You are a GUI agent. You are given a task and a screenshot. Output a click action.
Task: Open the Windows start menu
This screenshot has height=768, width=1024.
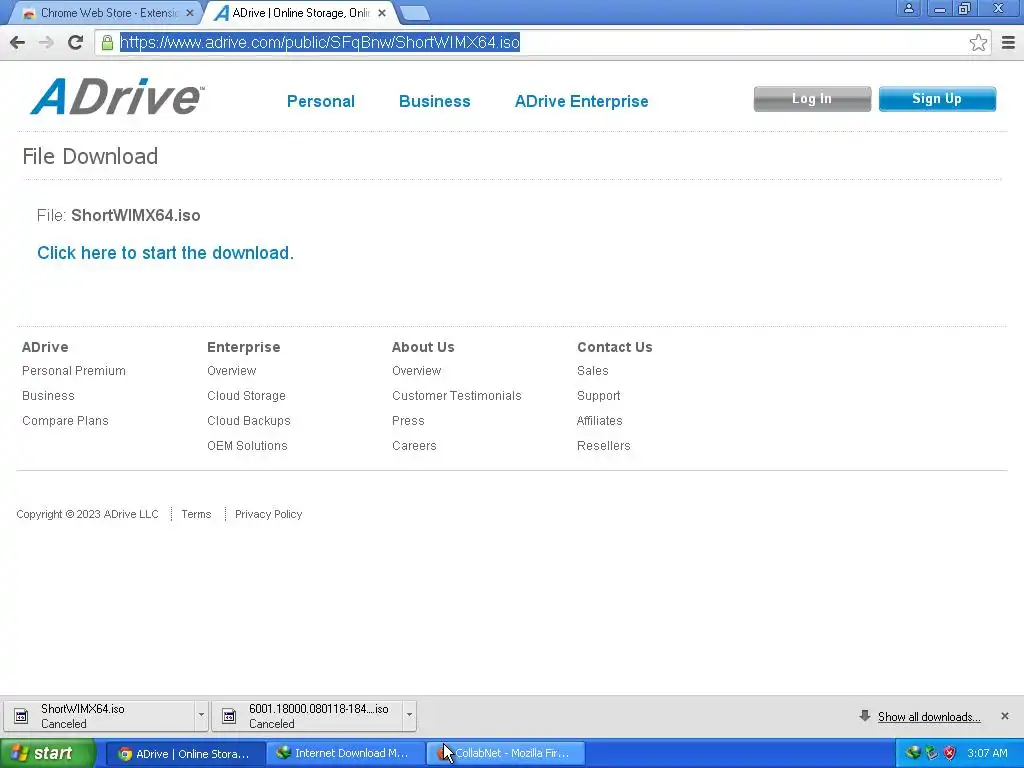[48, 753]
